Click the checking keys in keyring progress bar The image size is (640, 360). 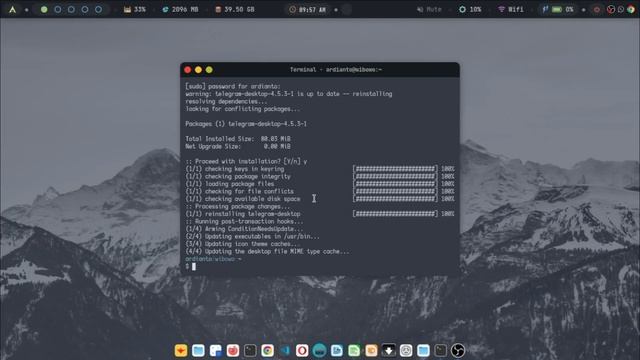pos(395,169)
